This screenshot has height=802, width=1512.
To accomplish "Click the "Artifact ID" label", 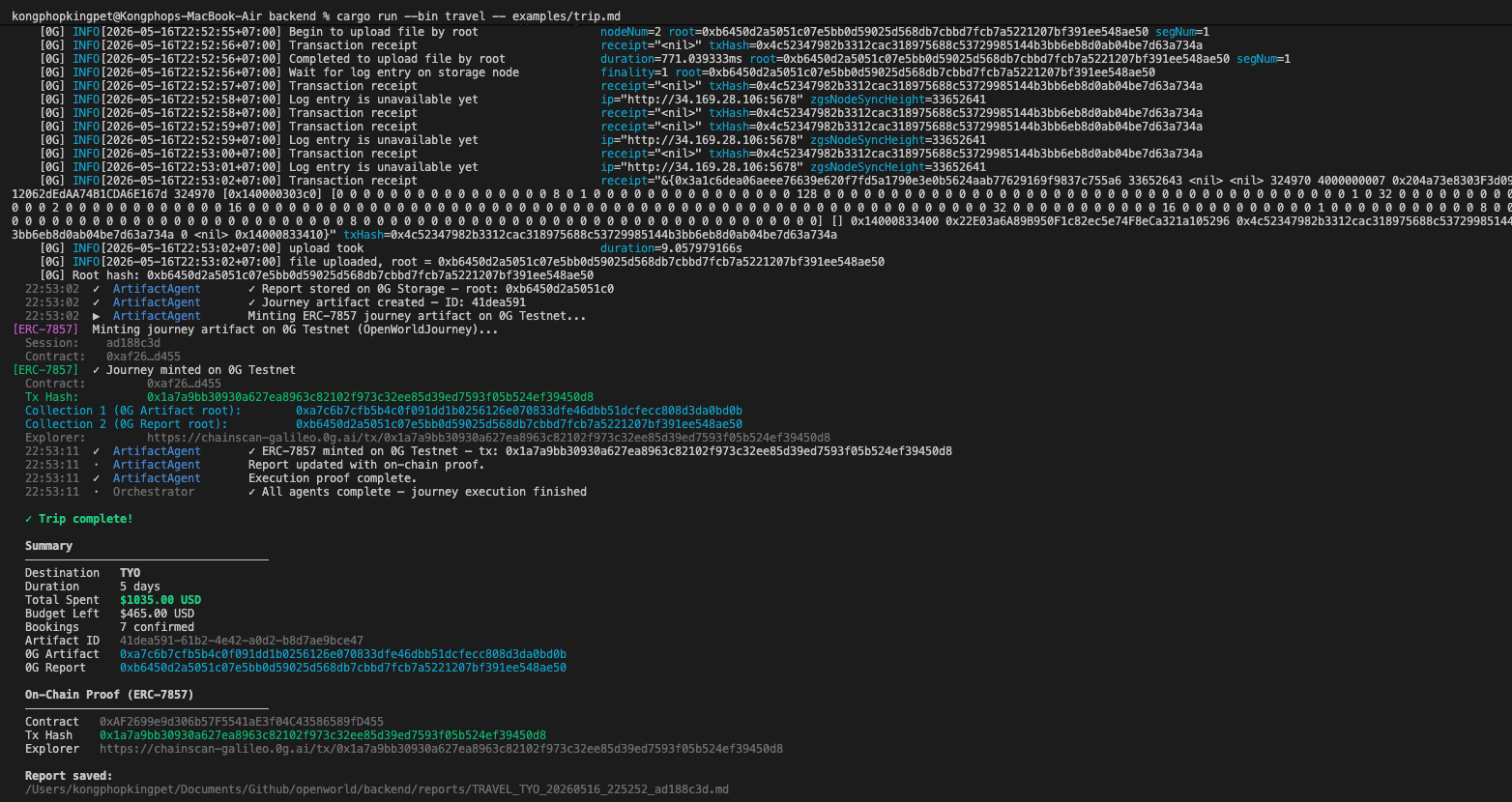I will (63, 641).
